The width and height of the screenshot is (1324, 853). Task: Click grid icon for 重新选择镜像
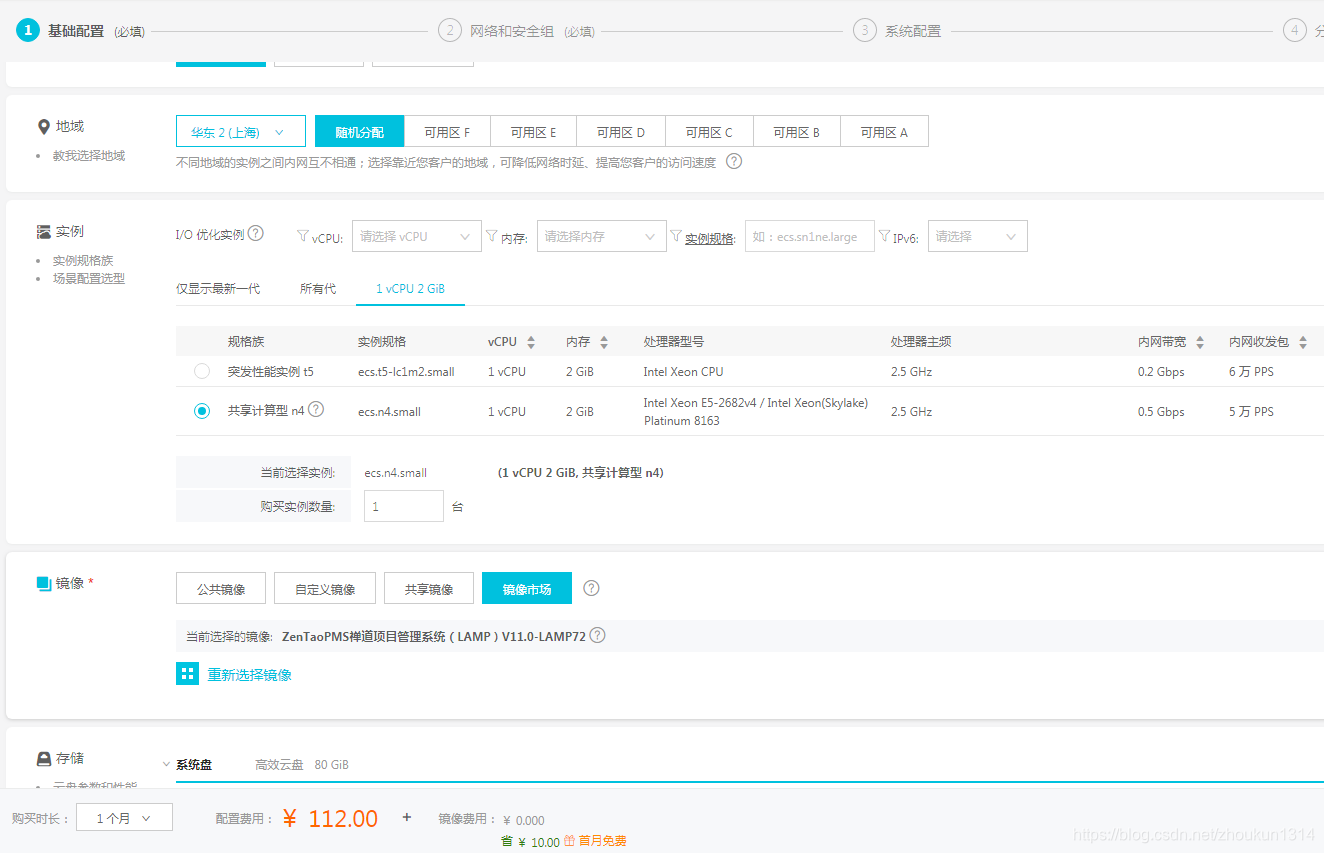[x=187, y=674]
